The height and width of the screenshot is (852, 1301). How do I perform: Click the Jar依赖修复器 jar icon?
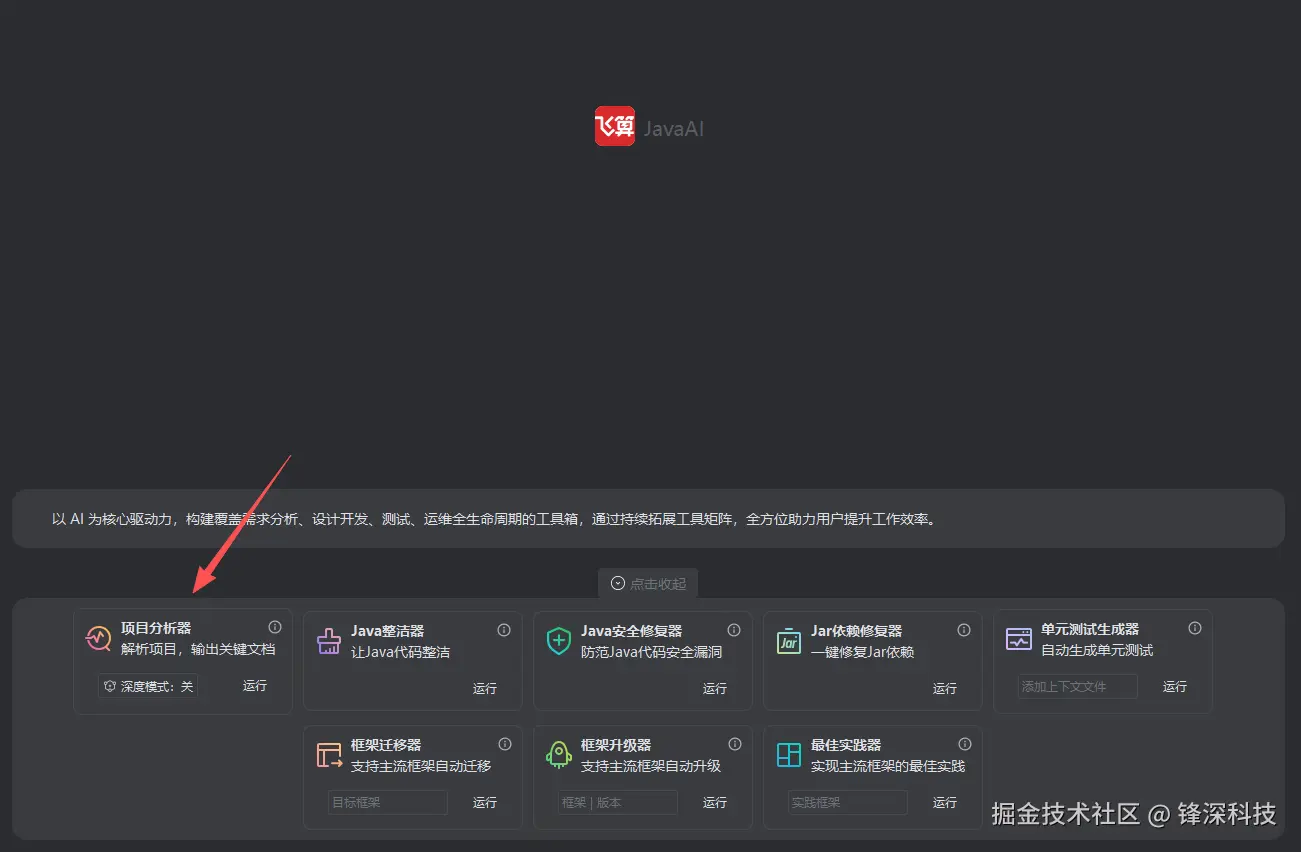tap(789, 641)
